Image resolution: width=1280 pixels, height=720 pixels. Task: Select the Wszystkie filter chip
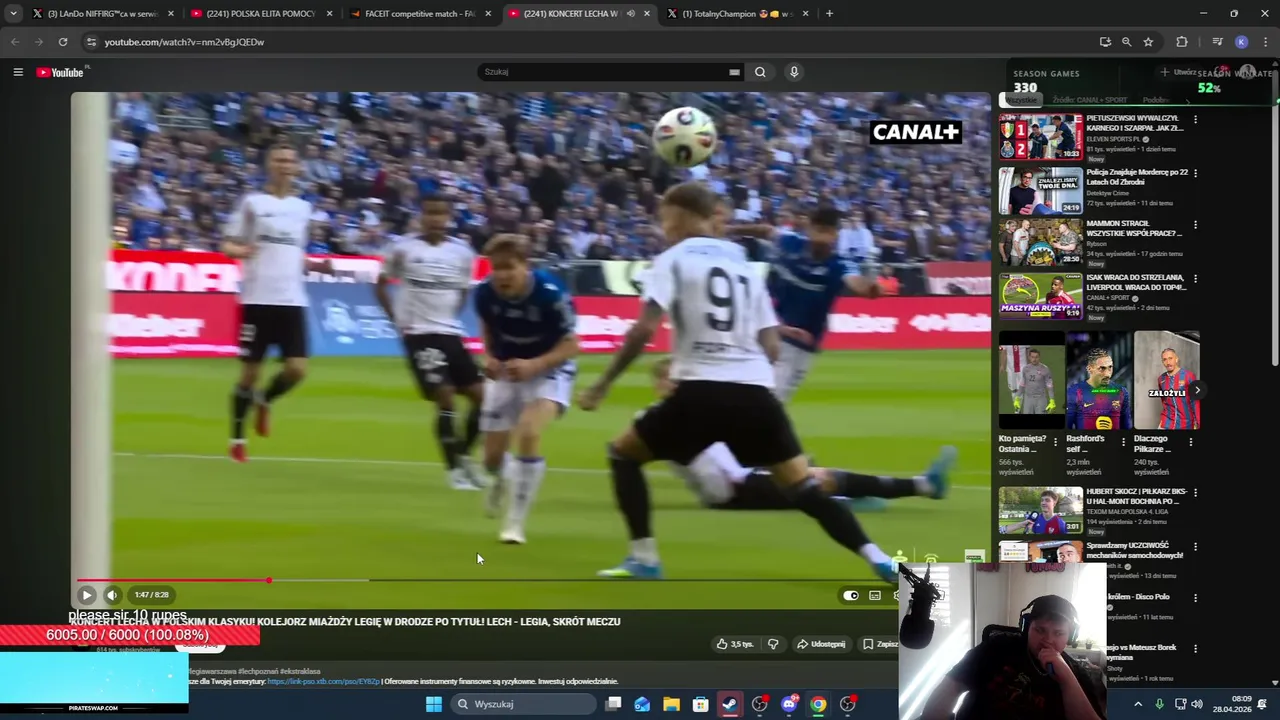coord(1021,100)
